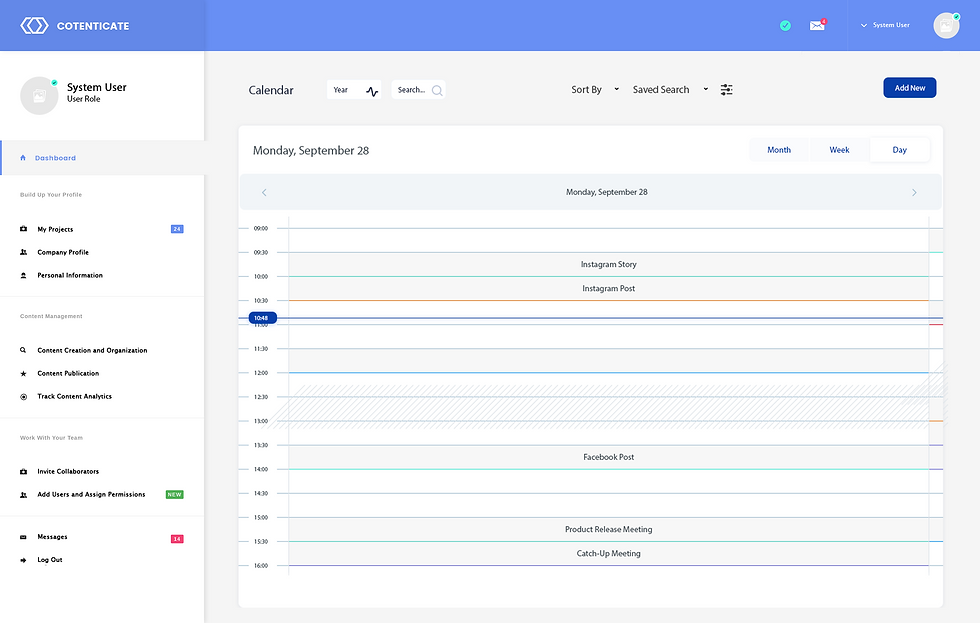Click the next day arrow in calendar header

click(x=914, y=192)
